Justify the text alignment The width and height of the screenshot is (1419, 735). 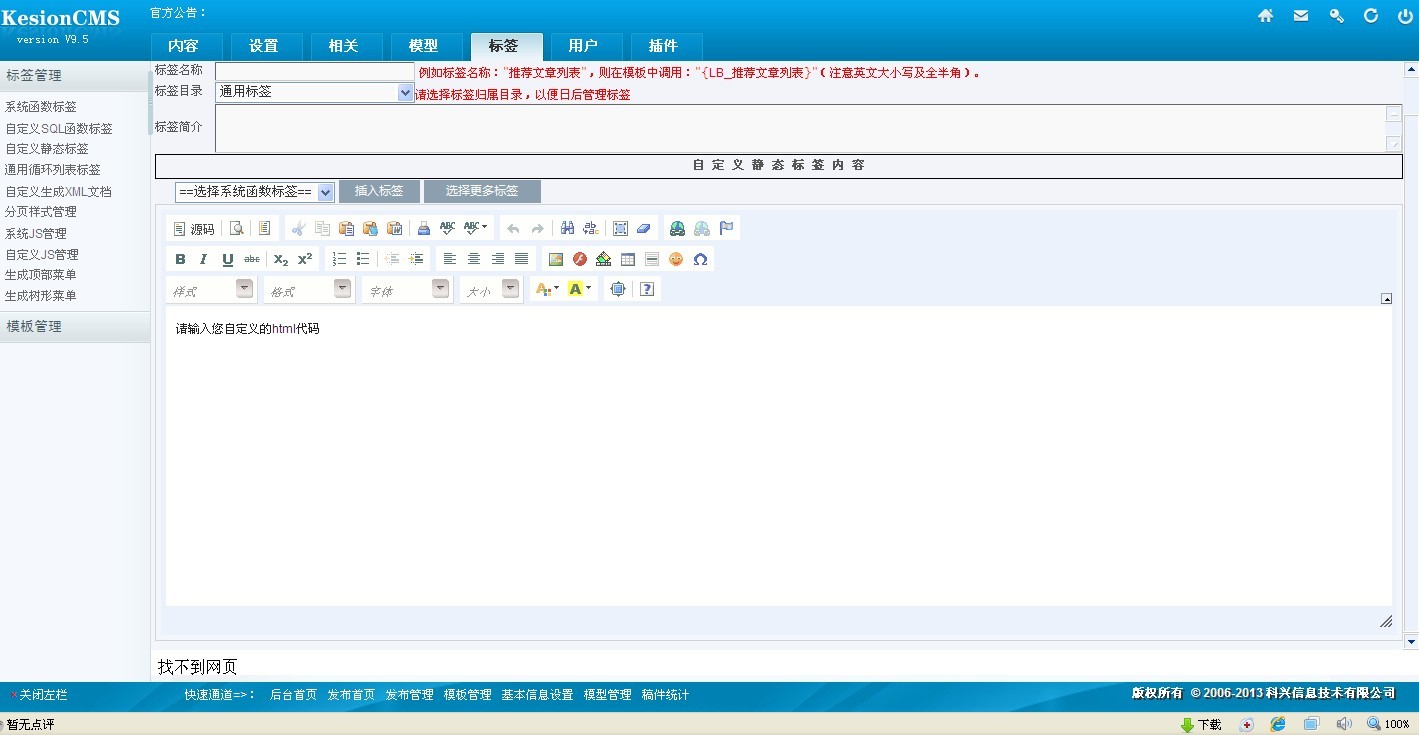click(521, 259)
